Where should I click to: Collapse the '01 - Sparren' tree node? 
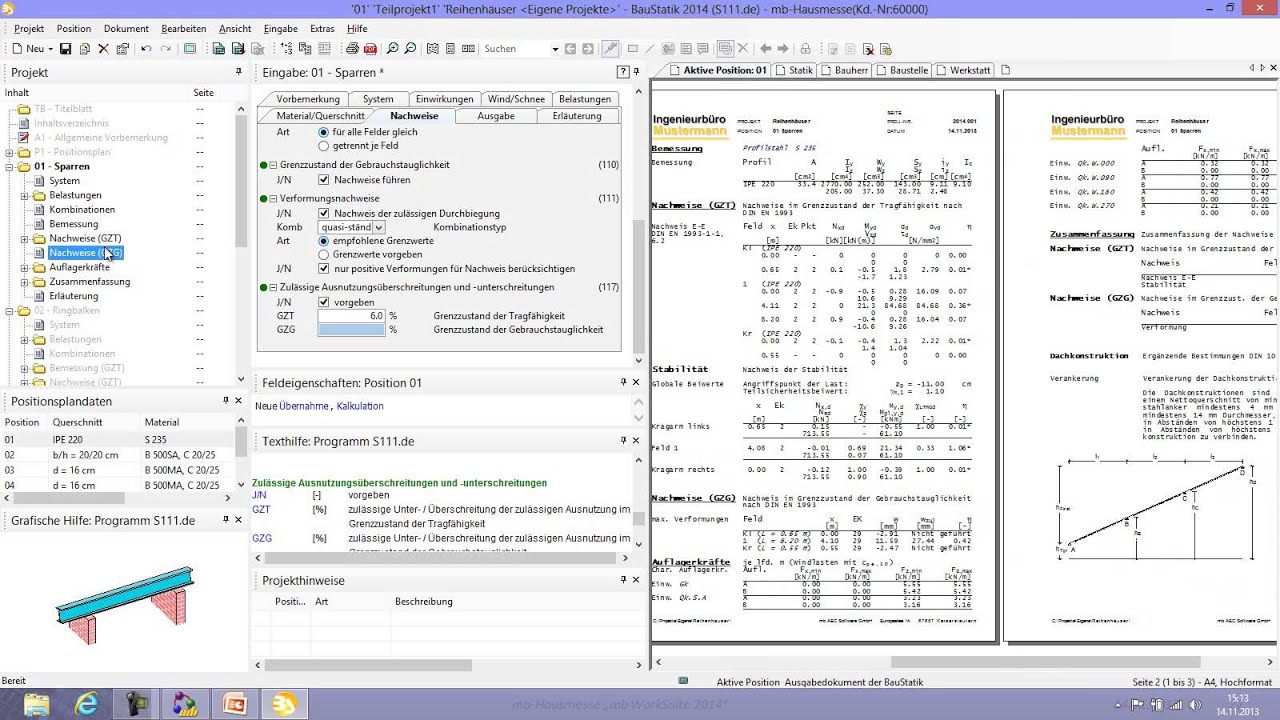point(10,167)
